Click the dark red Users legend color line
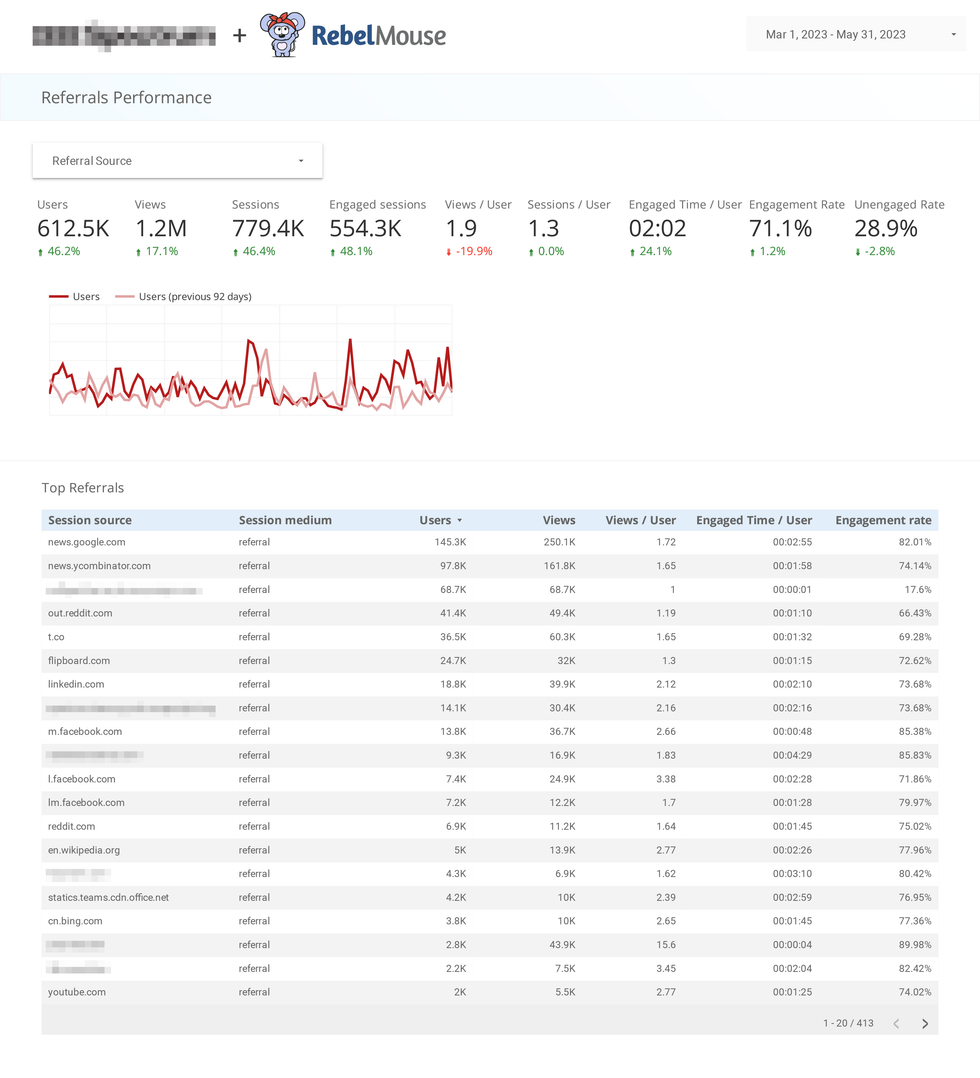The width and height of the screenshot is (980, 1078). (56, 296)
